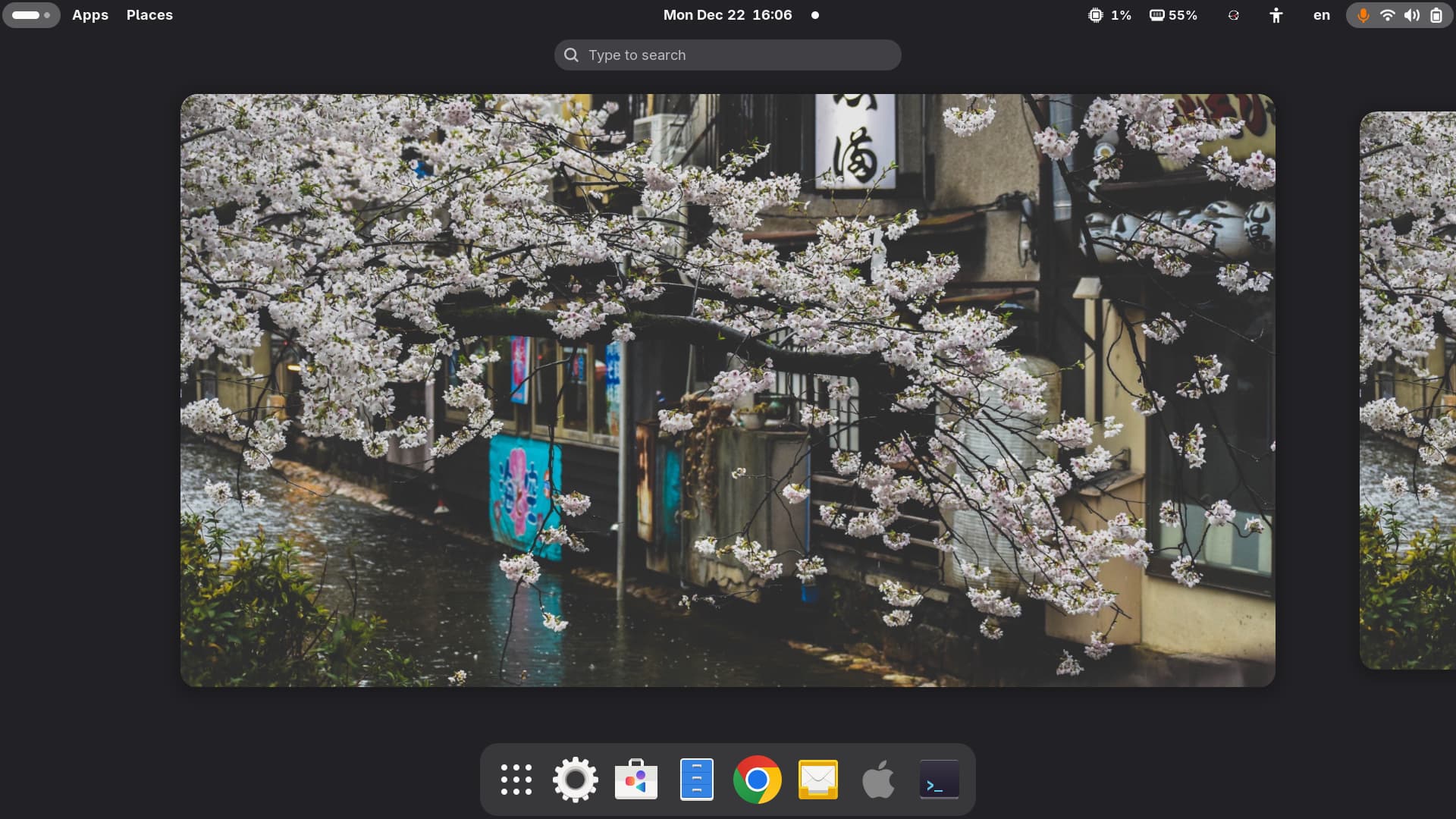Viewport: 1456px width, 819px height.
Task: Select the current workspace thumbnail
Action: pos(727,390)
